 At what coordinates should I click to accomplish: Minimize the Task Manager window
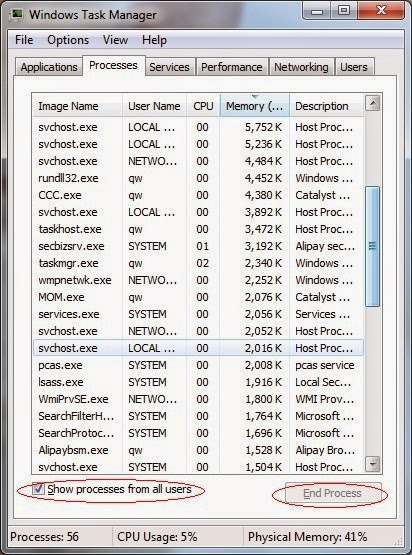[317, 10]
